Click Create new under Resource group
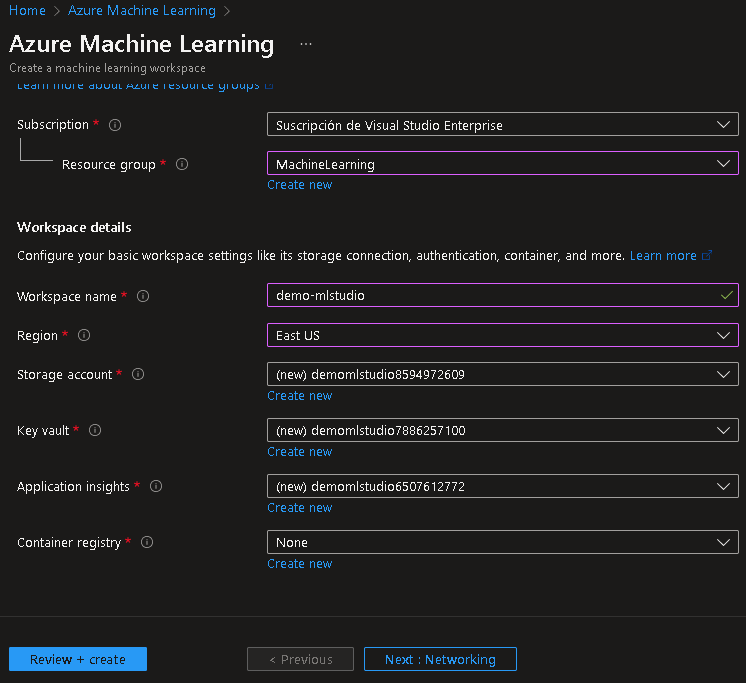This screenshot has height=683, width=746. (300, 185)
